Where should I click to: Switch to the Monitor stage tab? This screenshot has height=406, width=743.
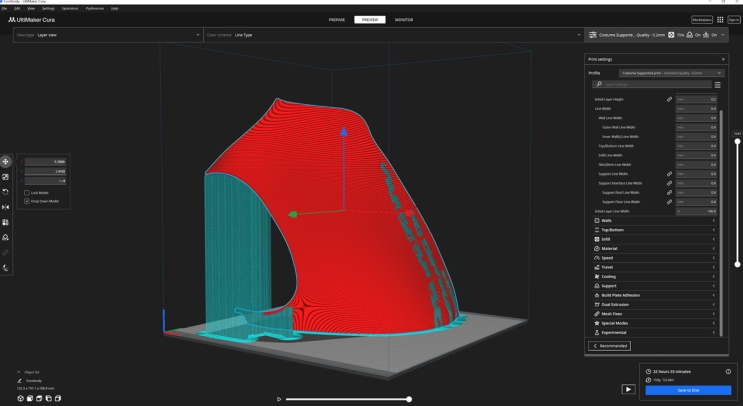(404, 19)
